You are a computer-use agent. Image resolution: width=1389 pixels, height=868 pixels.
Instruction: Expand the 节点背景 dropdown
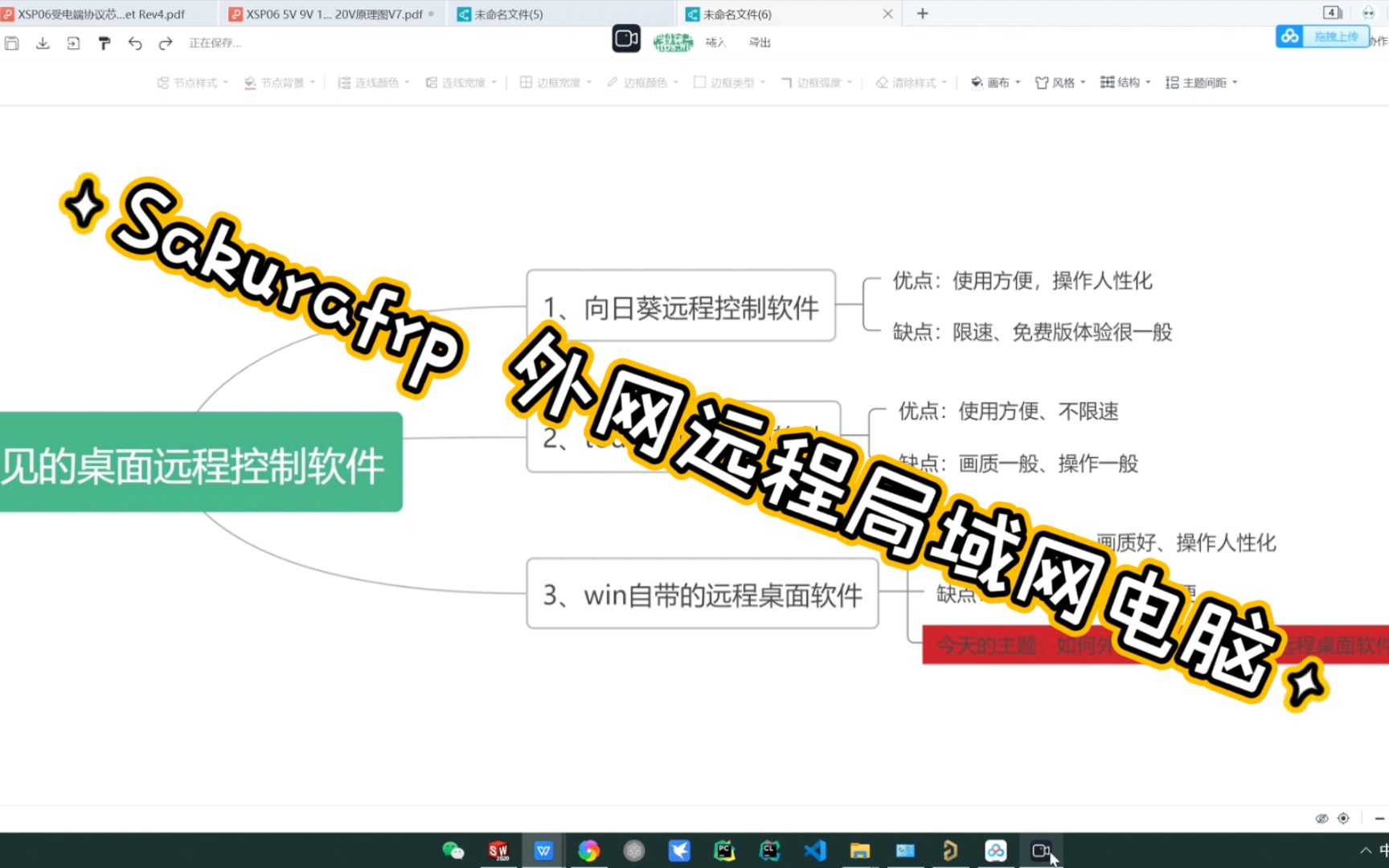[x=280, y=83]
